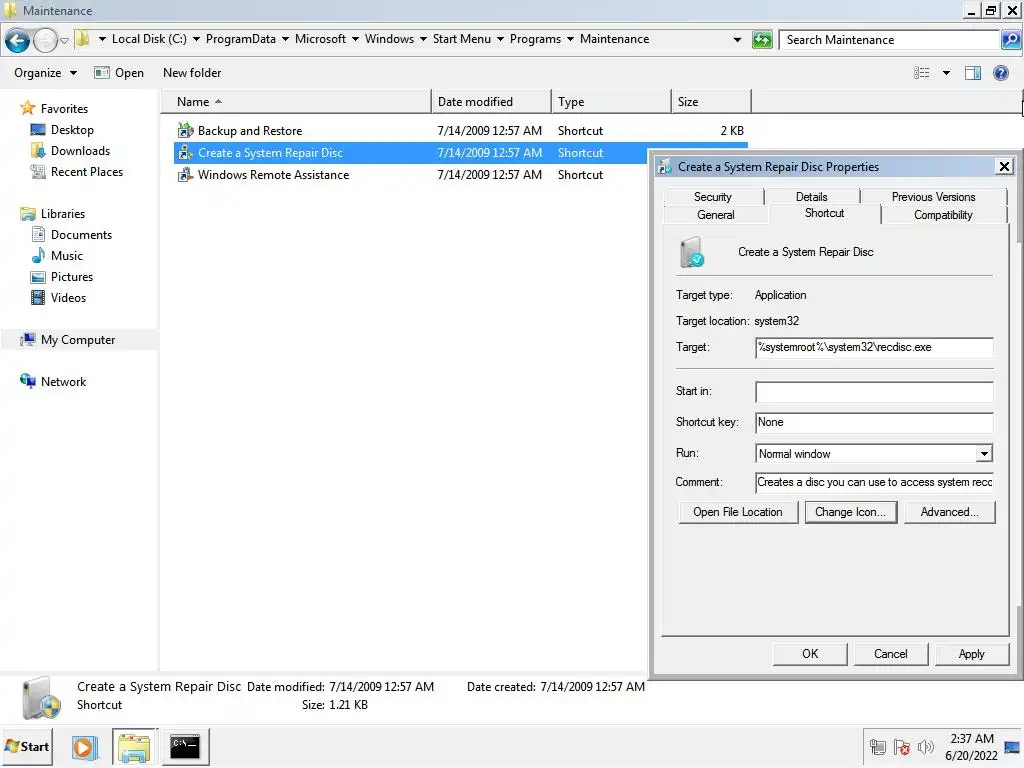
Task: Click the Downloads folder icon
Action: click(x=38, y=150)
